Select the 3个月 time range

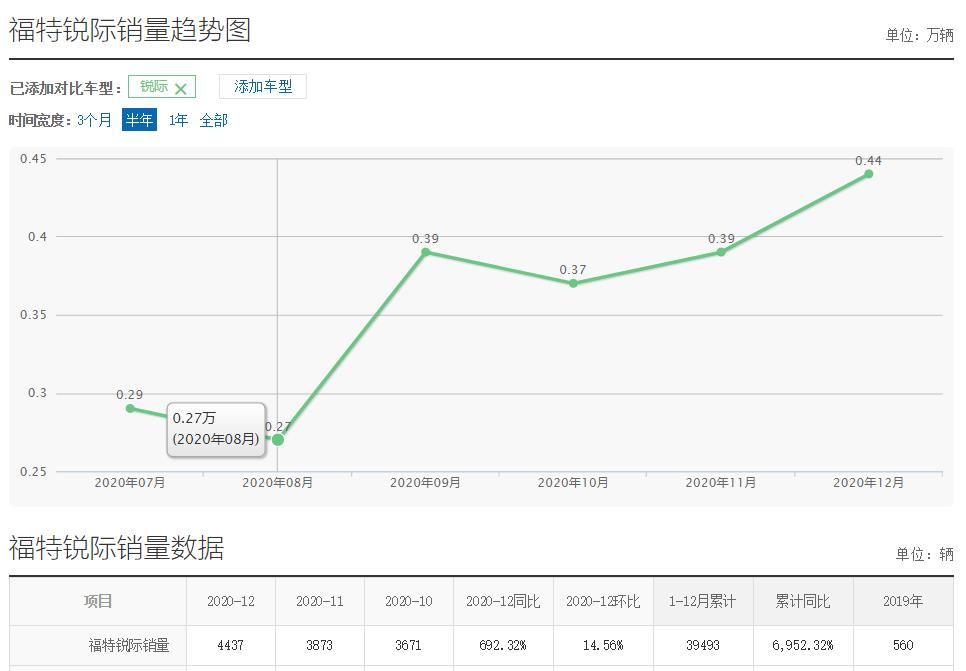coord(94,120)
